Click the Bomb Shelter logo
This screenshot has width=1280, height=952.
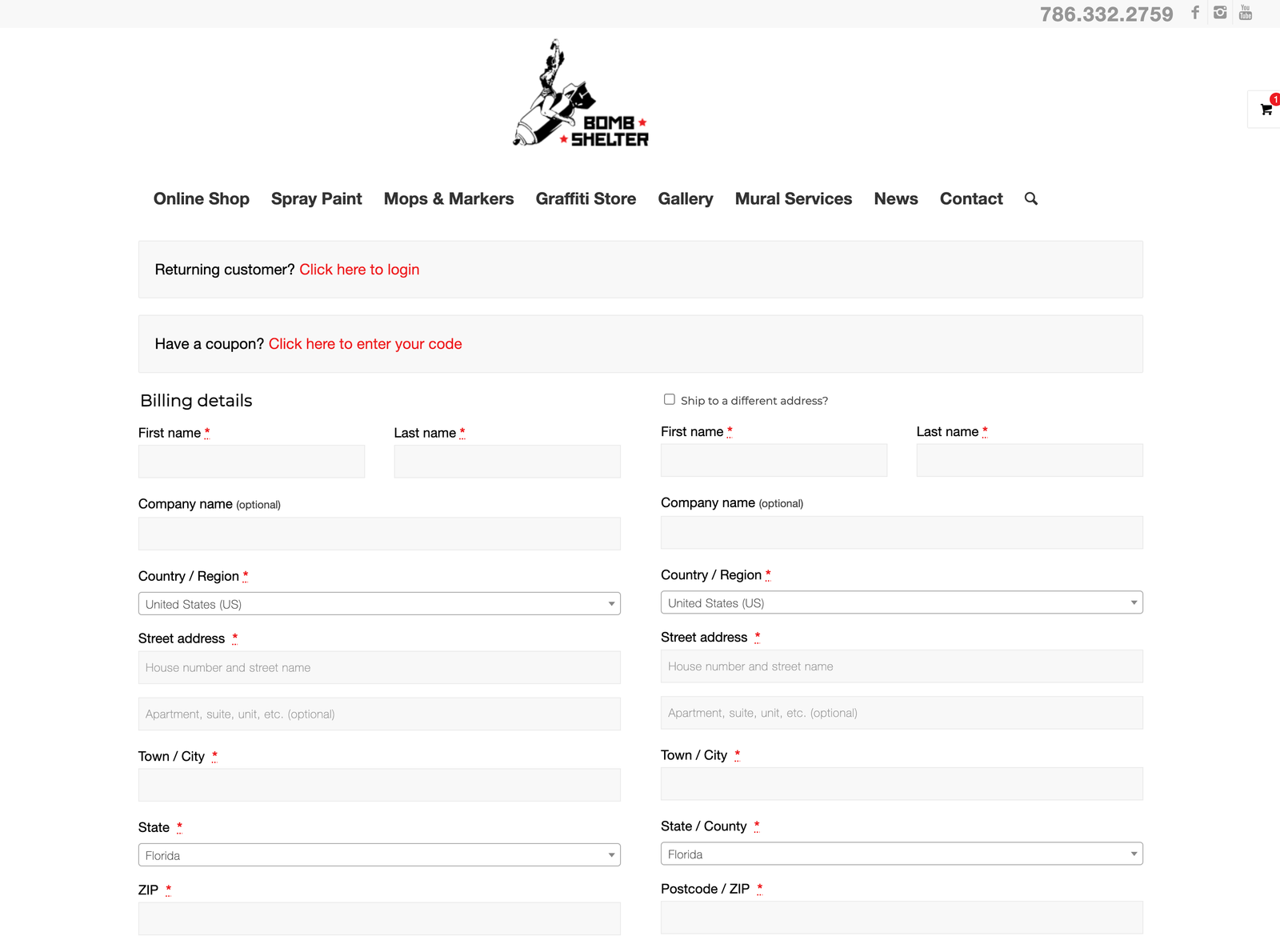[582, 94]
